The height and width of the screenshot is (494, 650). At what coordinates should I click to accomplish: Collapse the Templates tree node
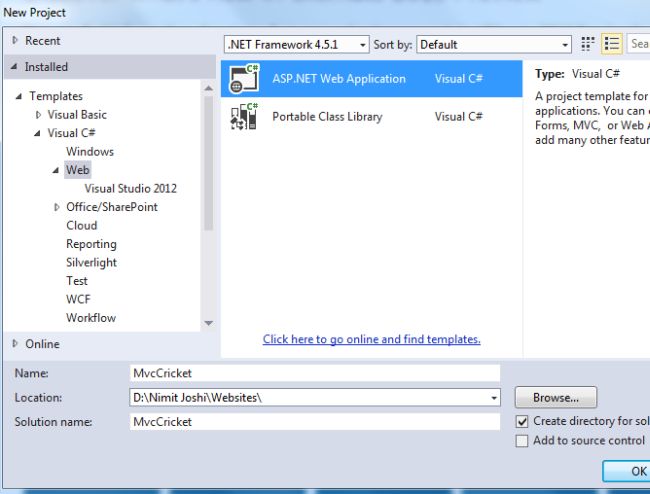(18, 96)
